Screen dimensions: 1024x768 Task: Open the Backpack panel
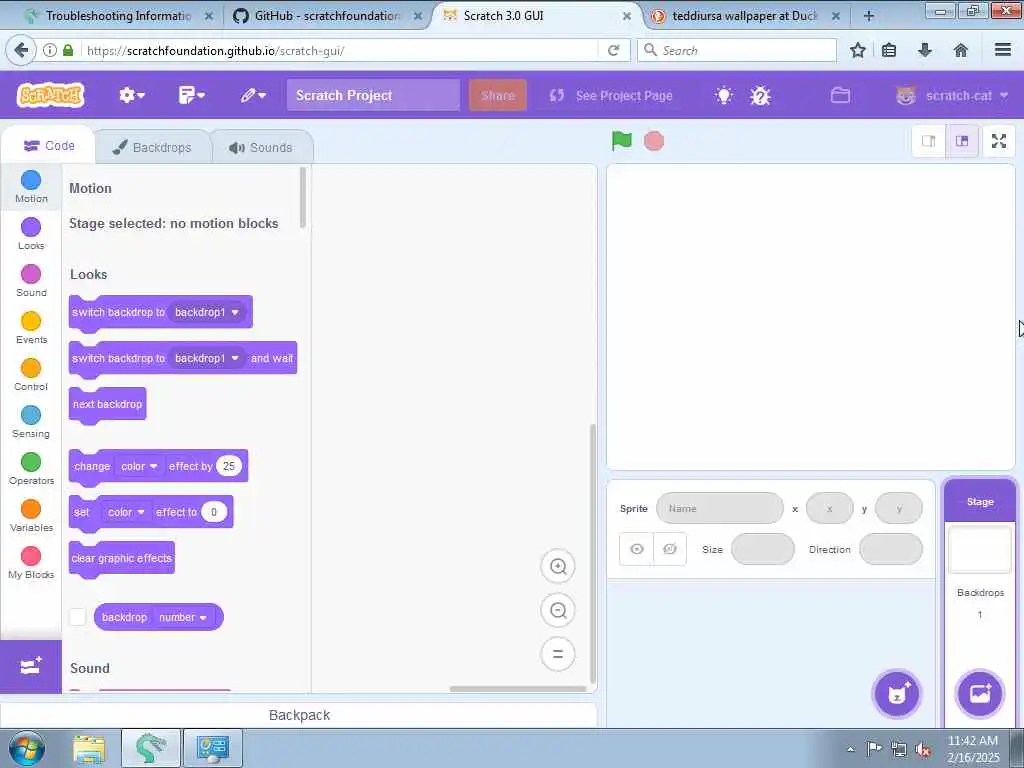(x=299, y=715)
